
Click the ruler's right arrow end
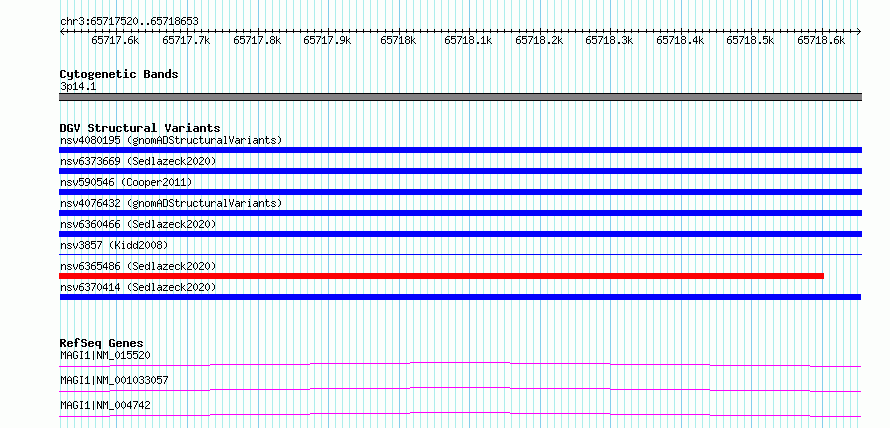[x=859, y=32]
